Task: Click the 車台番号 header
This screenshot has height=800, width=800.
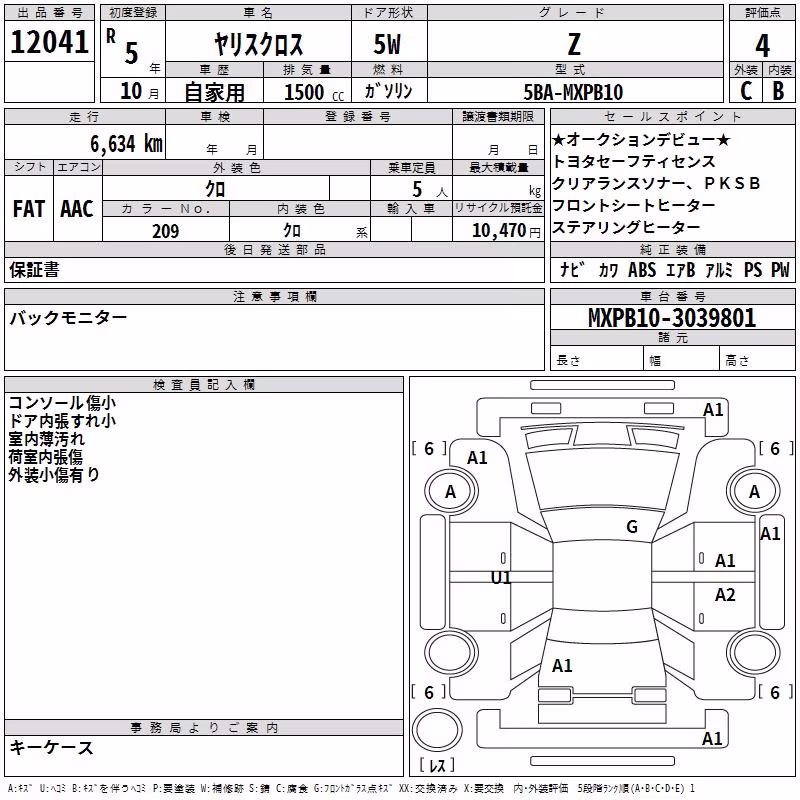Action: tap(673, 296)
